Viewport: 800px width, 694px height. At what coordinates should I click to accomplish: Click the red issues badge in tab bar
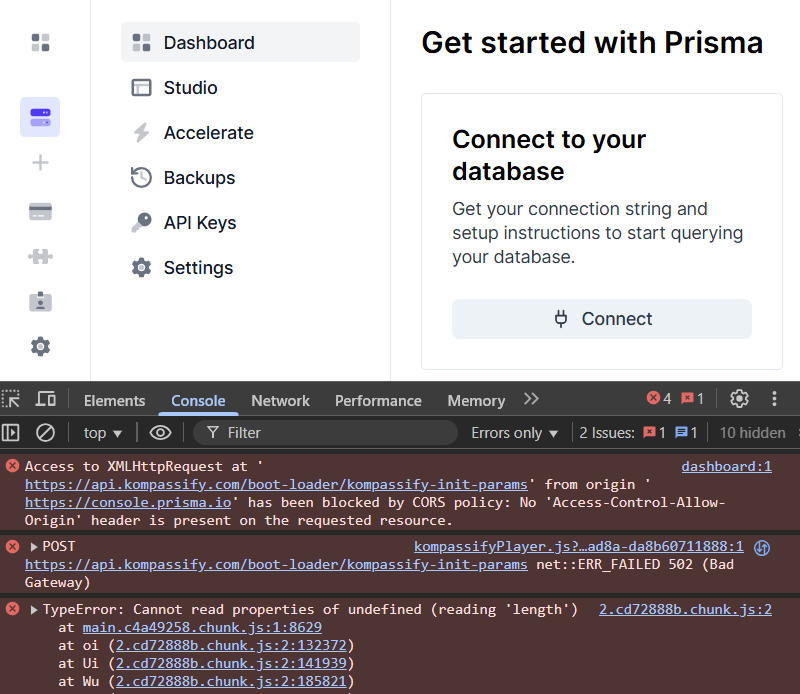click(693, 398)
